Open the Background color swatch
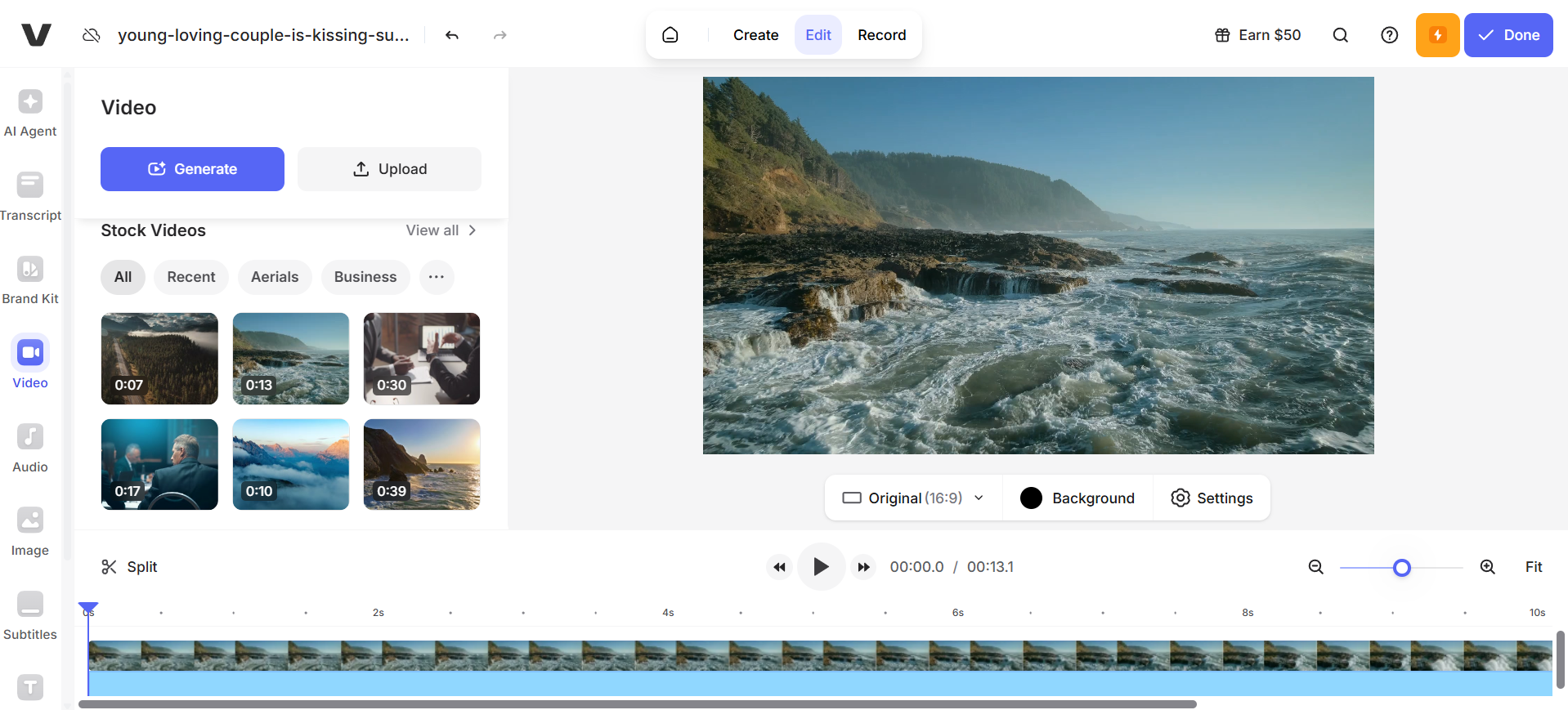Screen dimensions: 1568x710 tap(1032, 498)
